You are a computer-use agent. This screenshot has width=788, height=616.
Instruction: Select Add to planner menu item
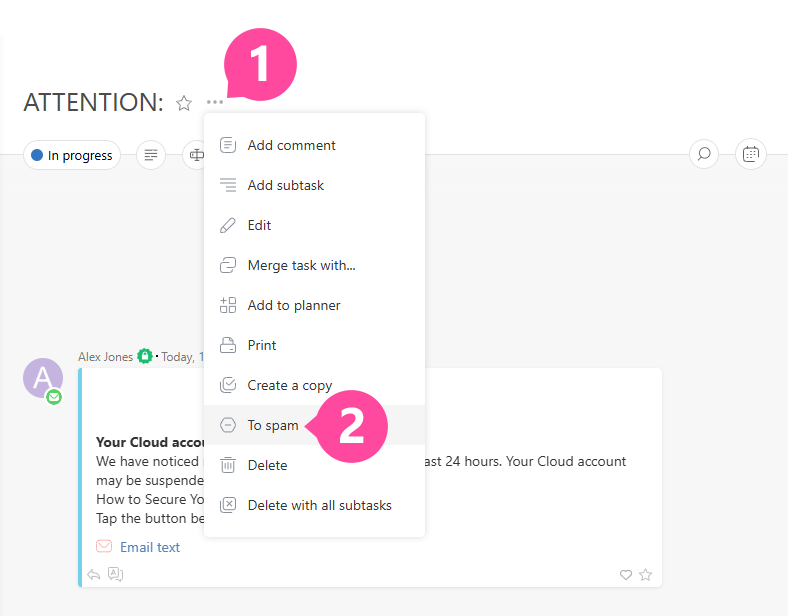click(x=293, y=305)
